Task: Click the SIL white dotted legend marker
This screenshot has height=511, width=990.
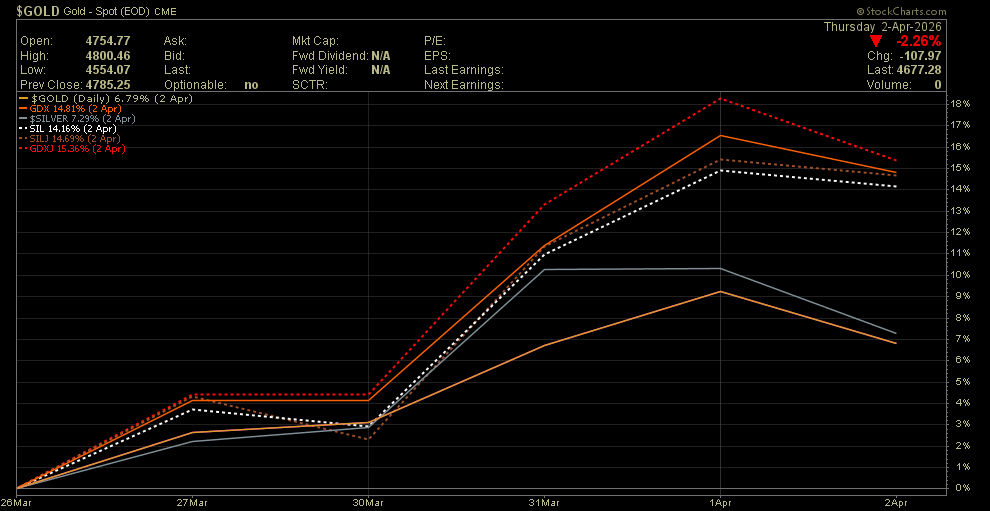Action: (24, 128)
